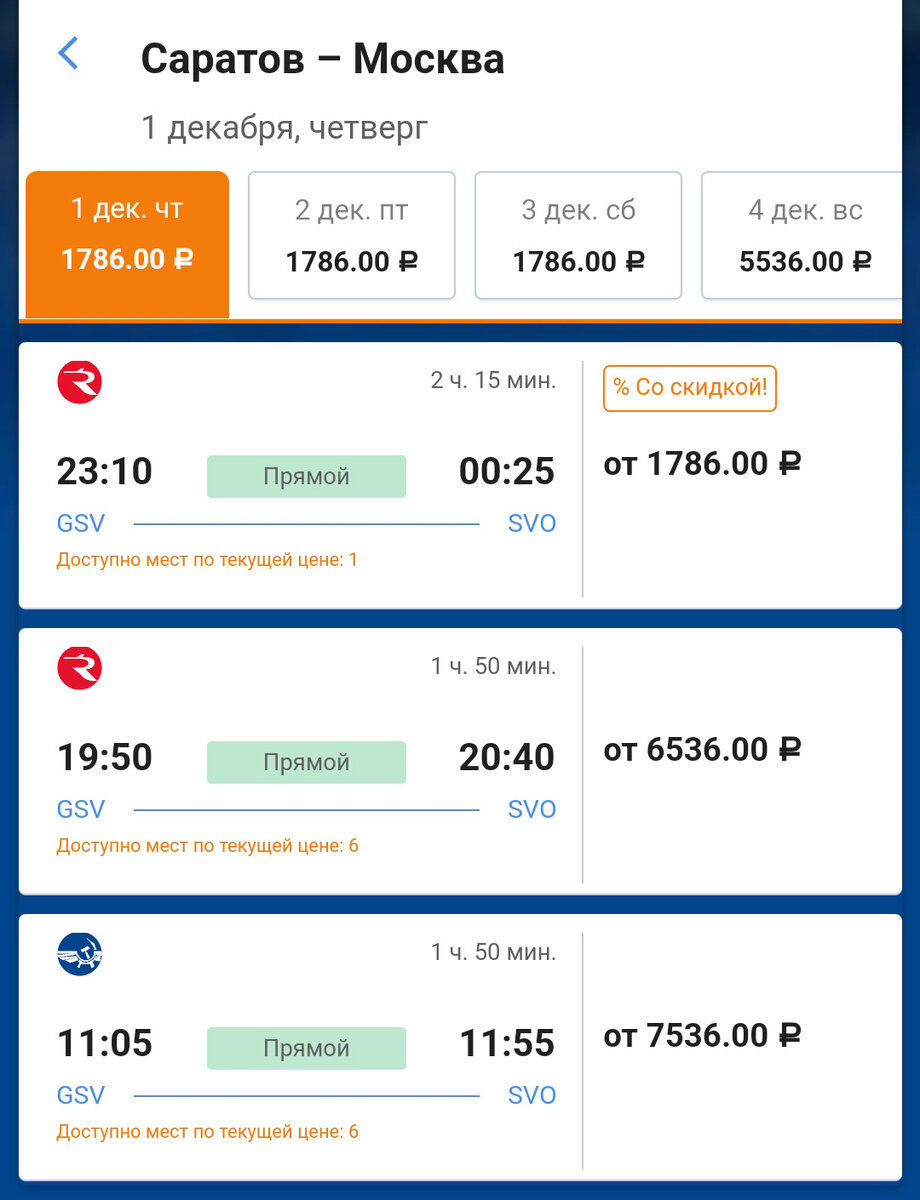The width and height of the screenshot is (920, 1200).
Task: Switch to the 2 дек. пт date tab
Action: 352,235
